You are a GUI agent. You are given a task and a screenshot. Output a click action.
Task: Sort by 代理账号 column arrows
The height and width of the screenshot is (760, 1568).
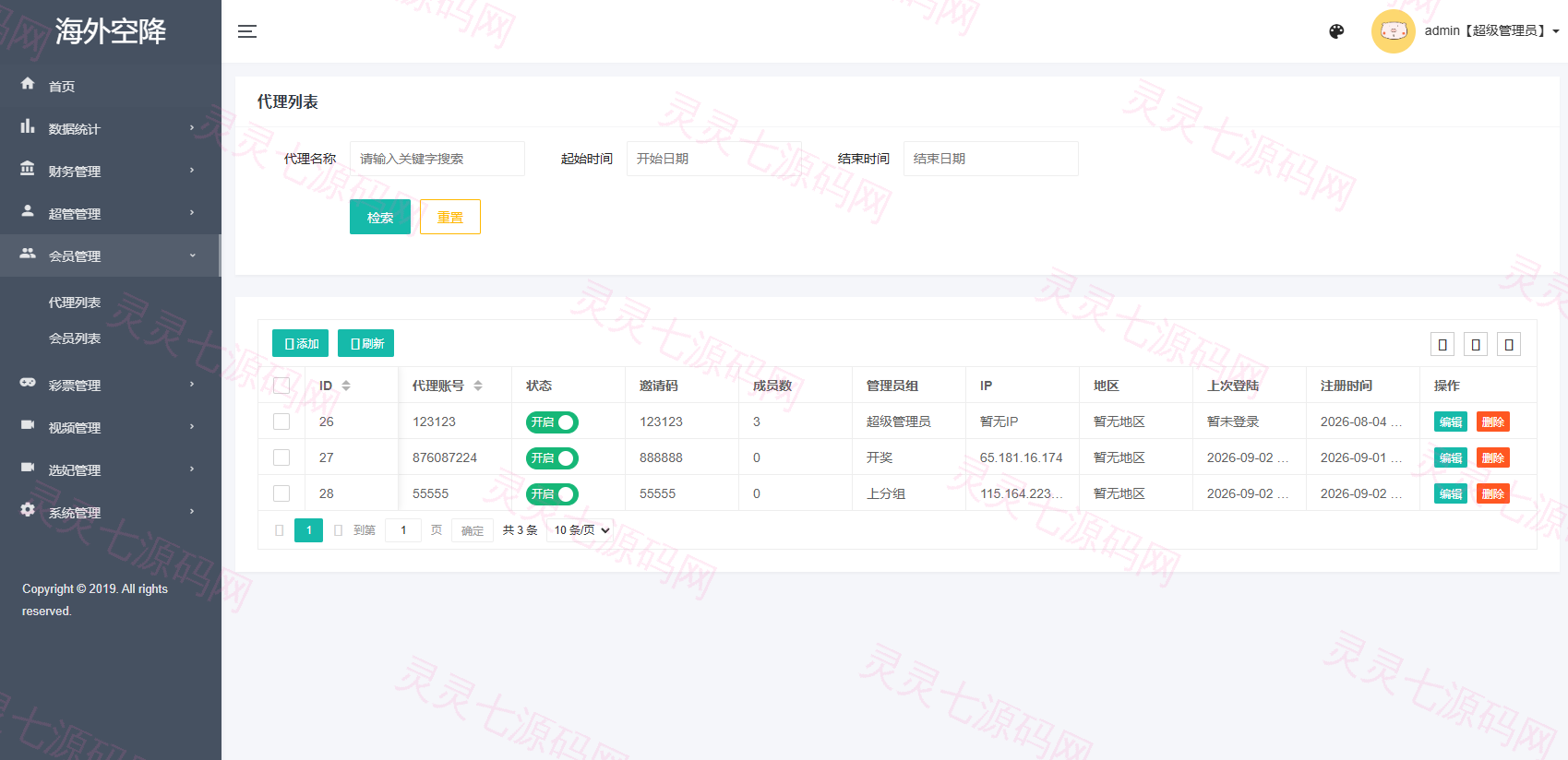[x=478, y=386]
